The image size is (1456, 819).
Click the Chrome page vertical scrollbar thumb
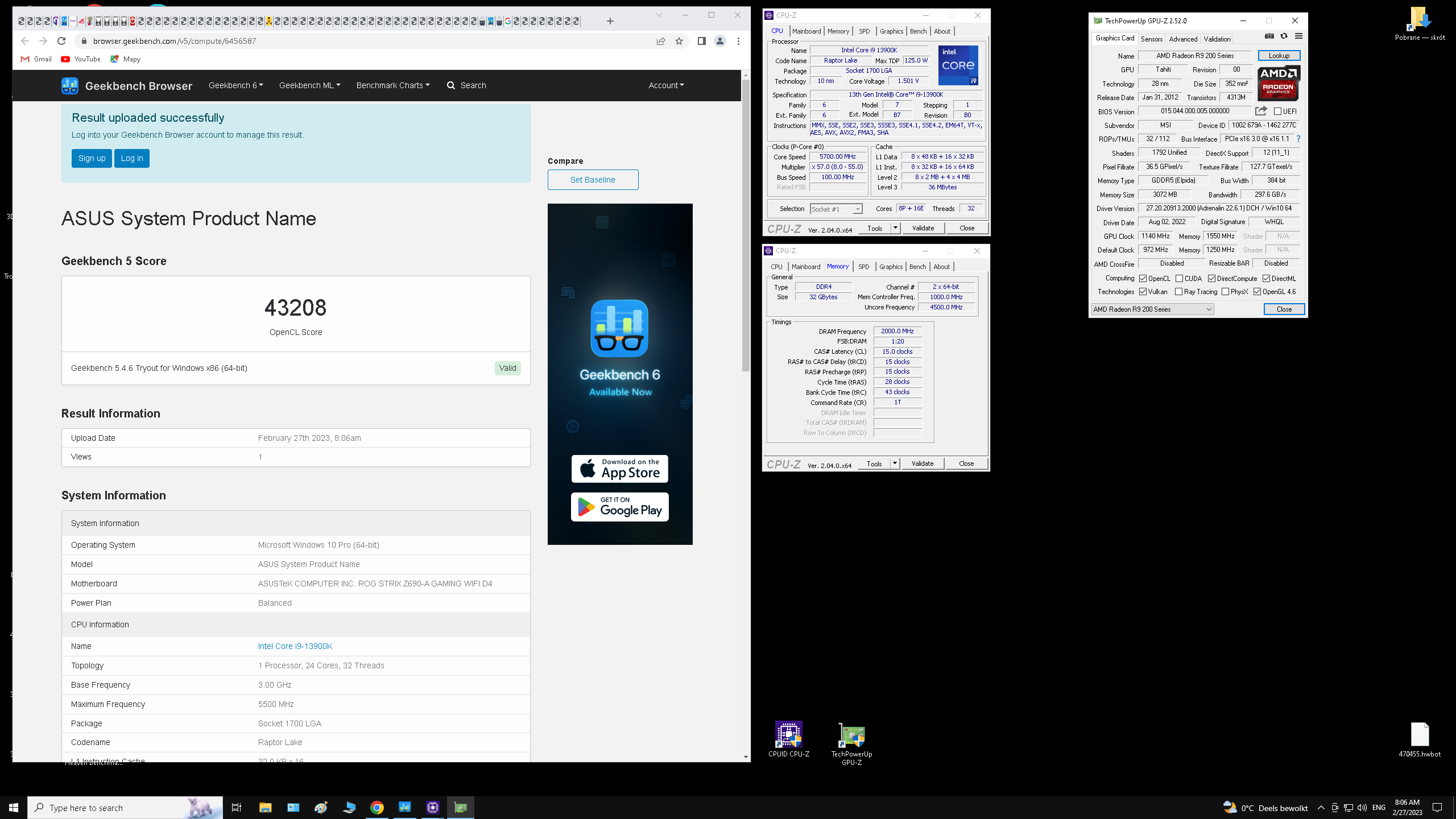point(746,225)
